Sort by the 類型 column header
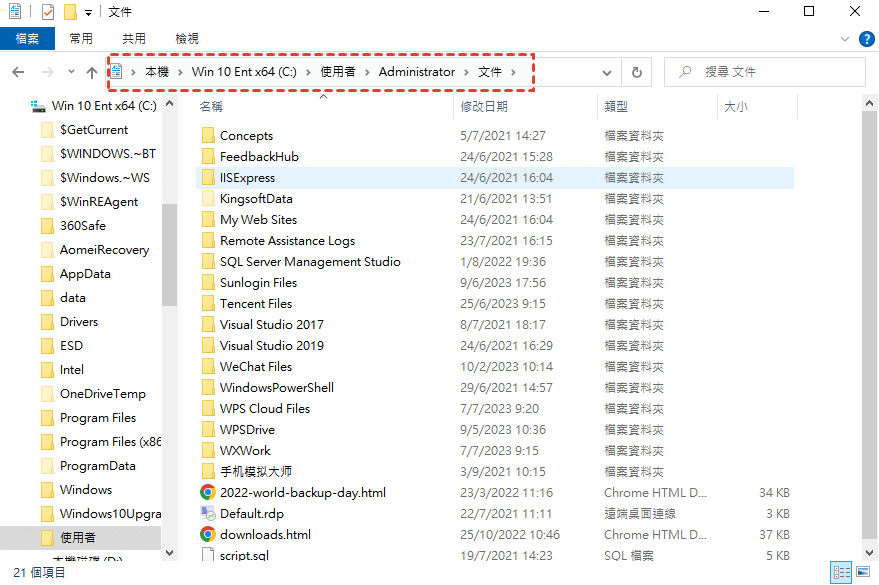 pos(616,106)
